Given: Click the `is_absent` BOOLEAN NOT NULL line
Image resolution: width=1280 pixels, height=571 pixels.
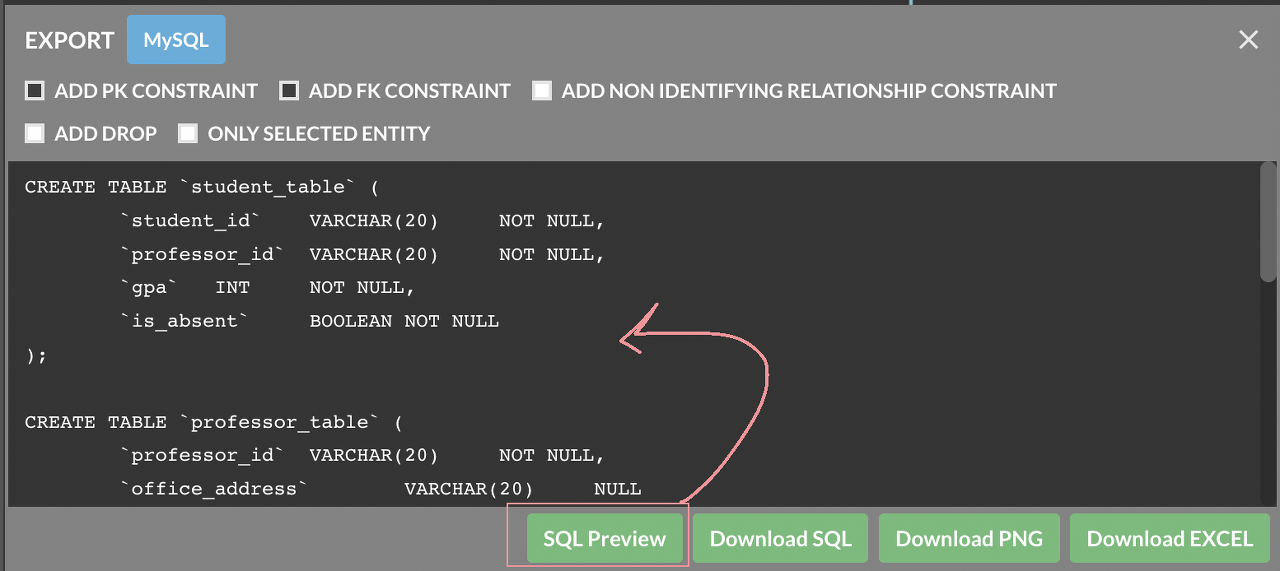Looking at the screenshot, I should [310, 321].
